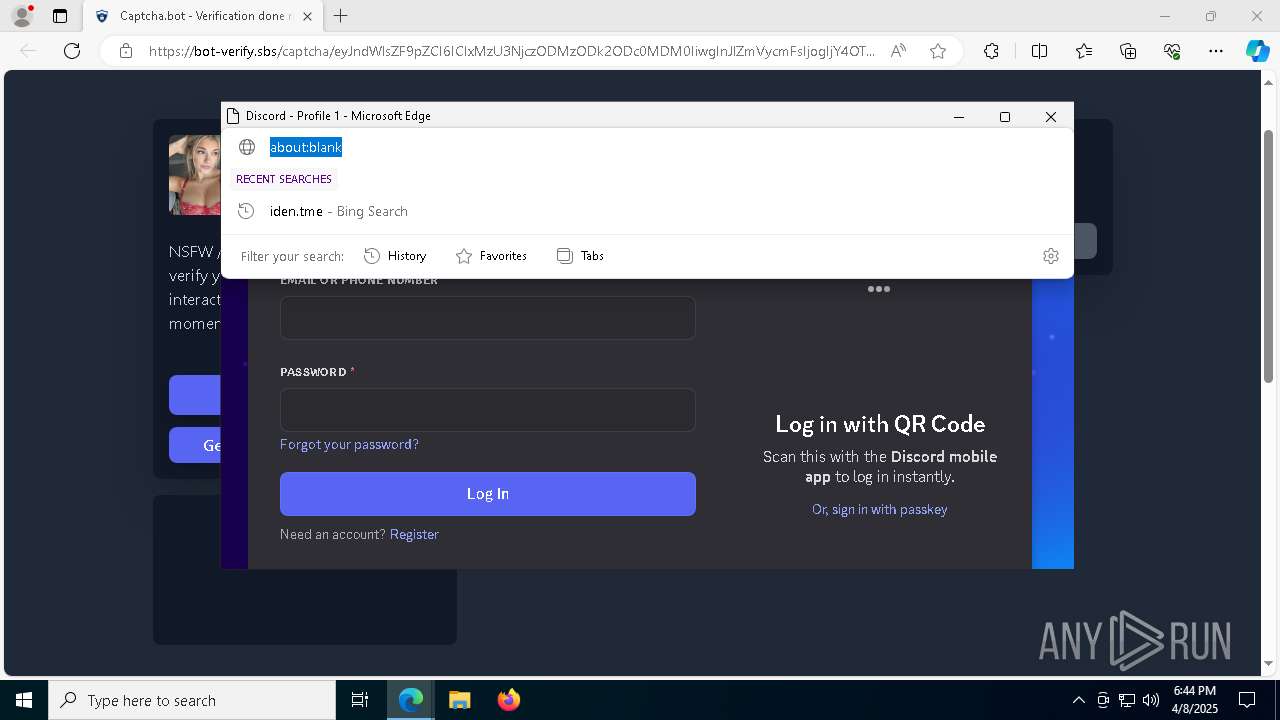Click the main page vertical scrollbar
Screen dimensions: 1280x720
[x=1269, y=255]
